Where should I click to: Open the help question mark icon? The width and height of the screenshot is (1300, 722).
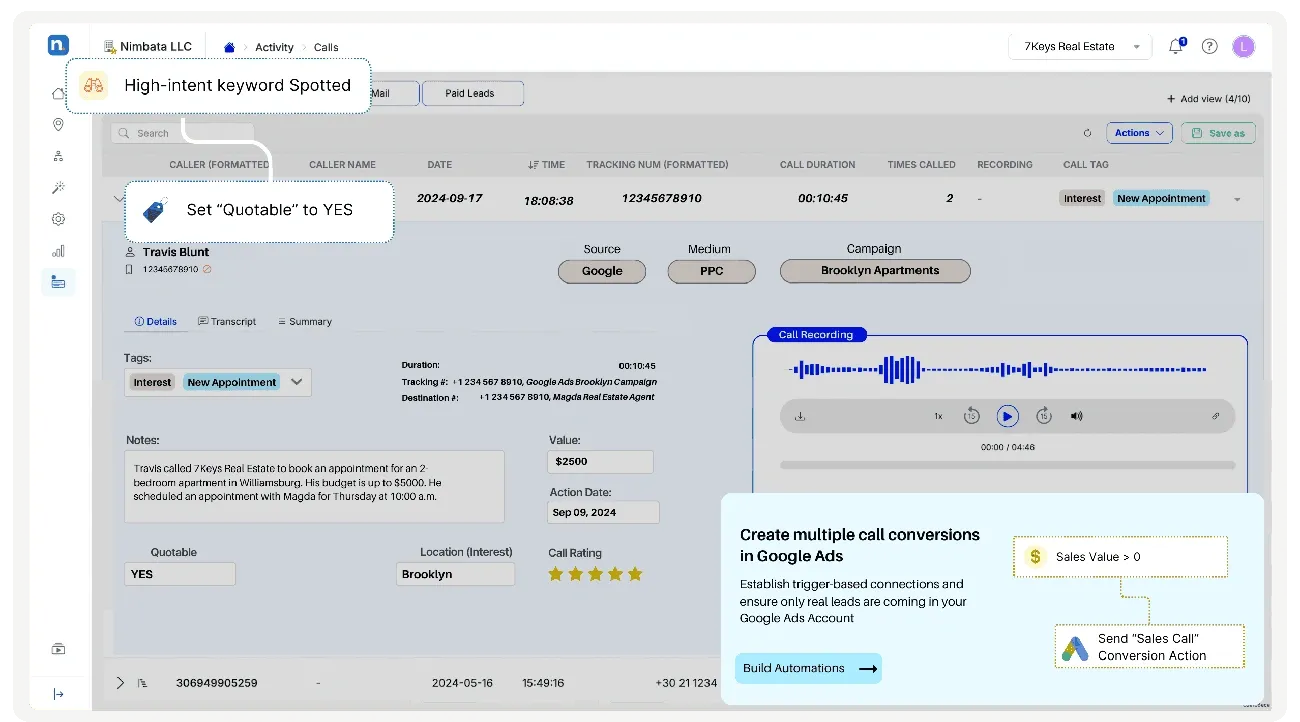(x=1209, y=46)
